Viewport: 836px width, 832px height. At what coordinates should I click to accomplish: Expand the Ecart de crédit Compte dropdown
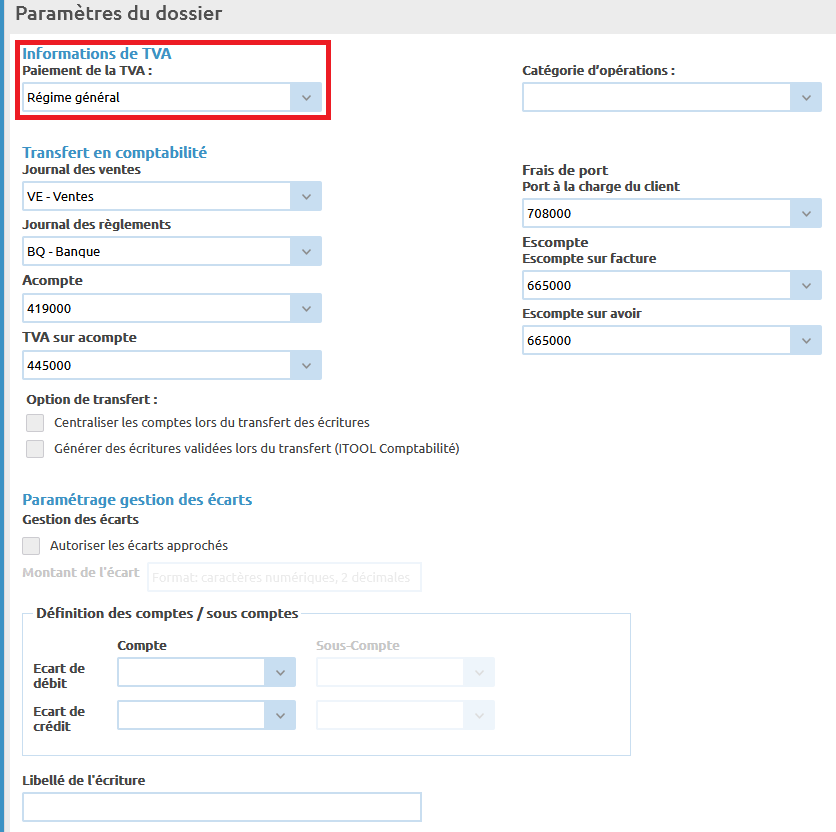point(280,714)
